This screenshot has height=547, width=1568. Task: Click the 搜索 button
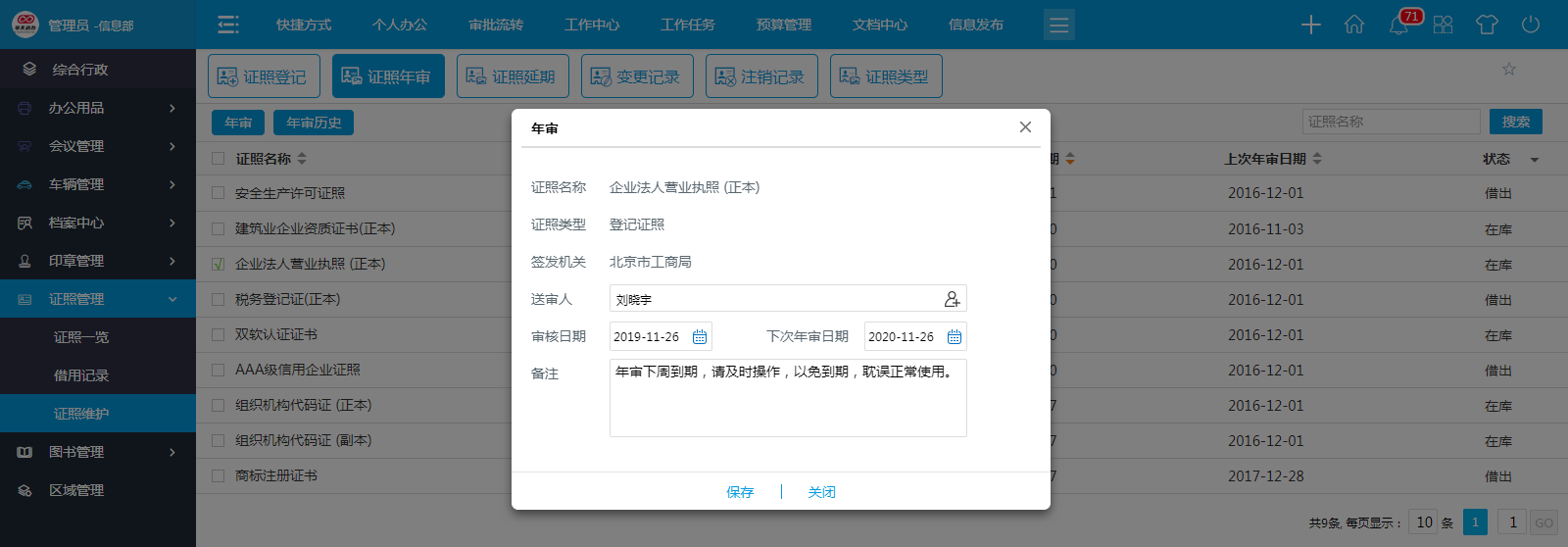[1516, 122]
